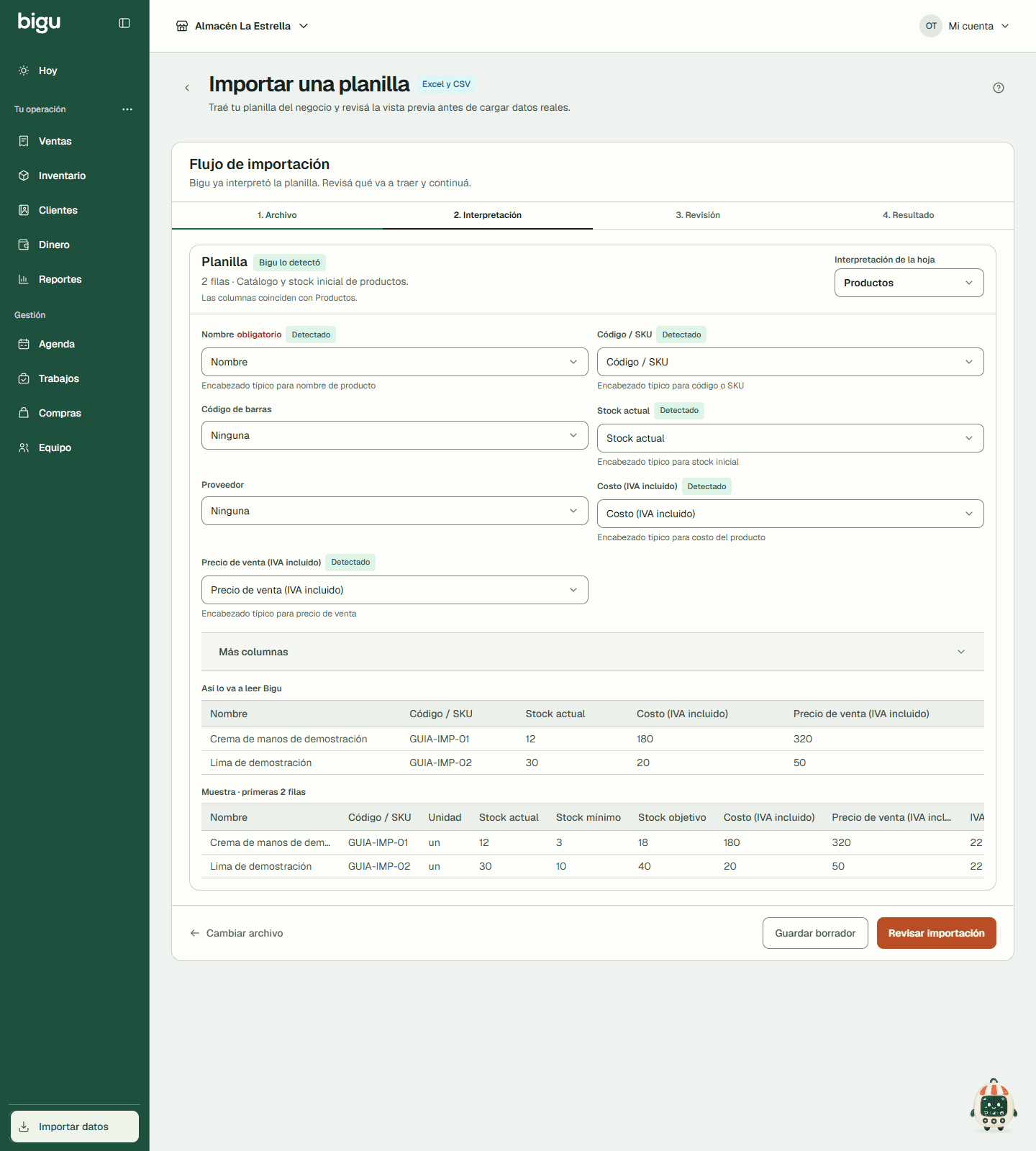Click the Compras bag icon

pyautogui.click(x=24, y=413)
